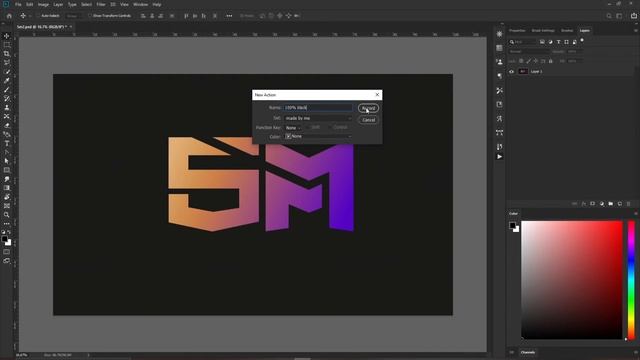Select the Move tool in the left toolbar
Screen dimensions: 640x360
pyautogui.click(x=7, y=36)
